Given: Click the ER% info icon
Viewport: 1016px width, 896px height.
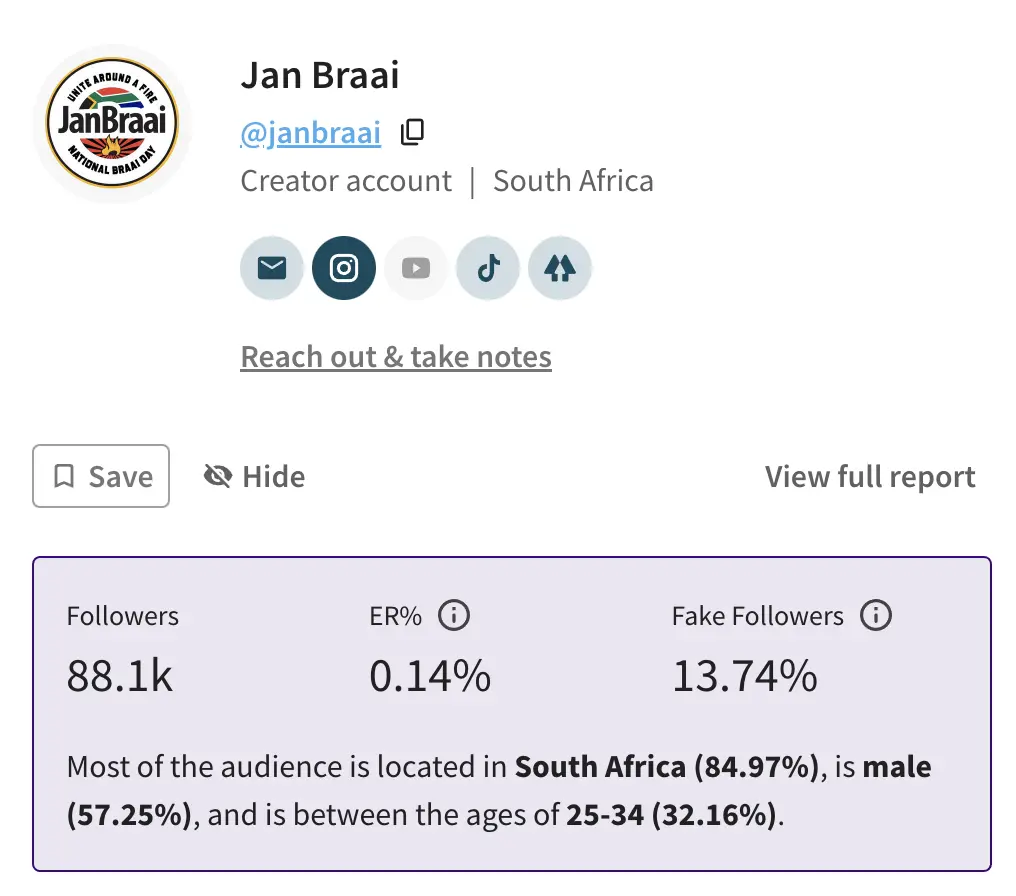Looking at the screenshot, I should (x=455, y=615).
